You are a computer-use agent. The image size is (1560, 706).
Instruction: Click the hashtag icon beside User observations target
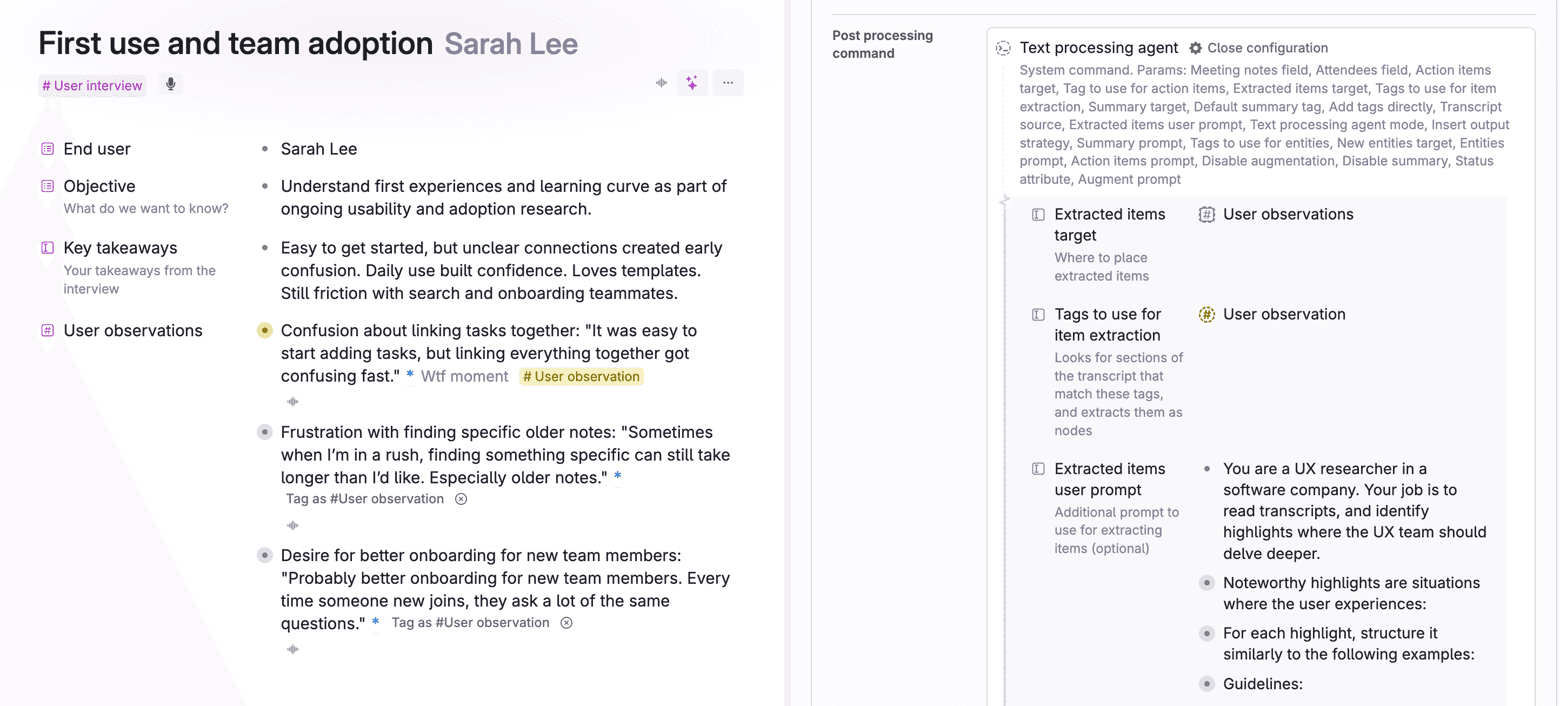pos(1207,215)
